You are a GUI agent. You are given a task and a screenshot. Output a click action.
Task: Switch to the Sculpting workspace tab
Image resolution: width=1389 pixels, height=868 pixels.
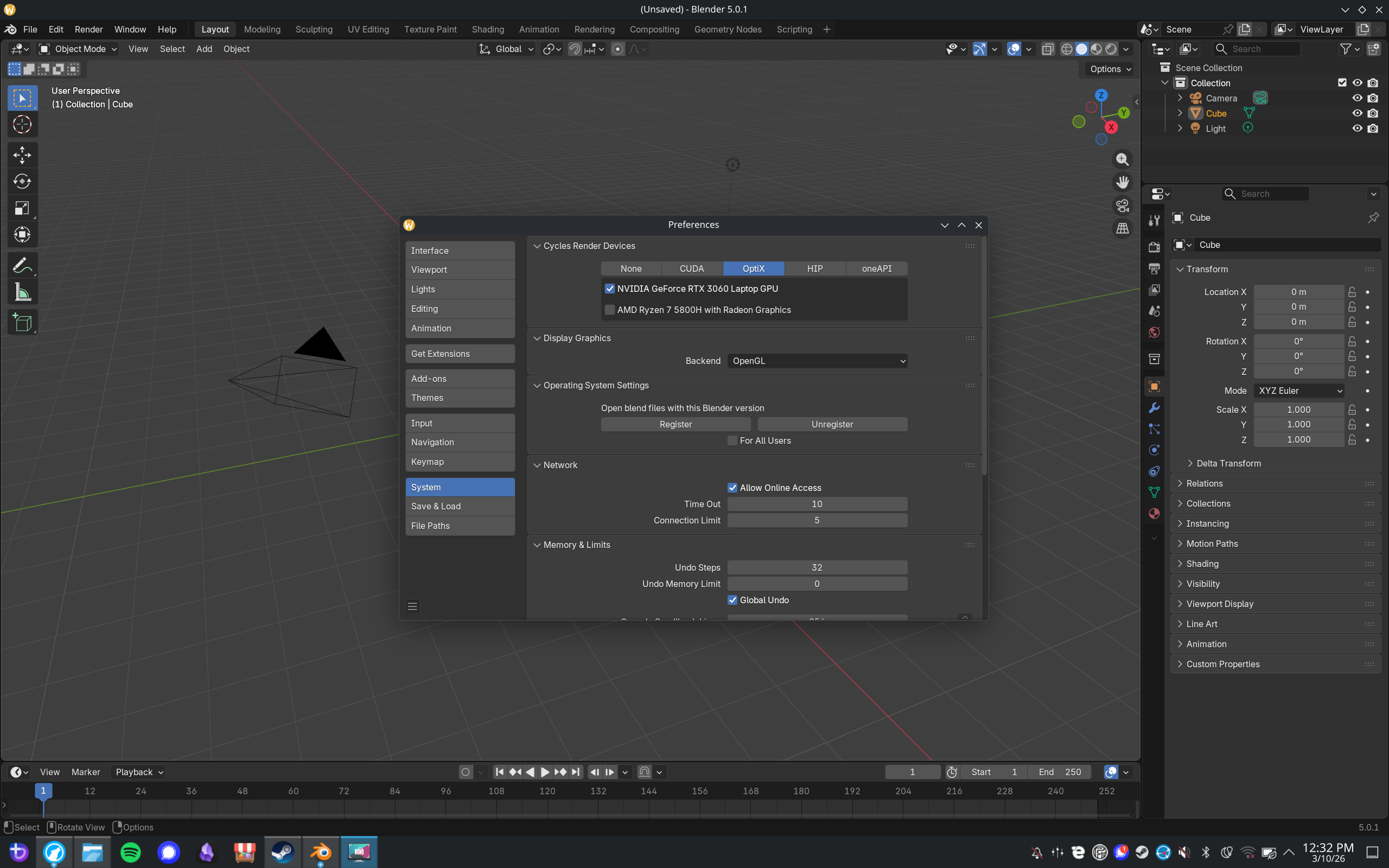click(x=314, y=29)
